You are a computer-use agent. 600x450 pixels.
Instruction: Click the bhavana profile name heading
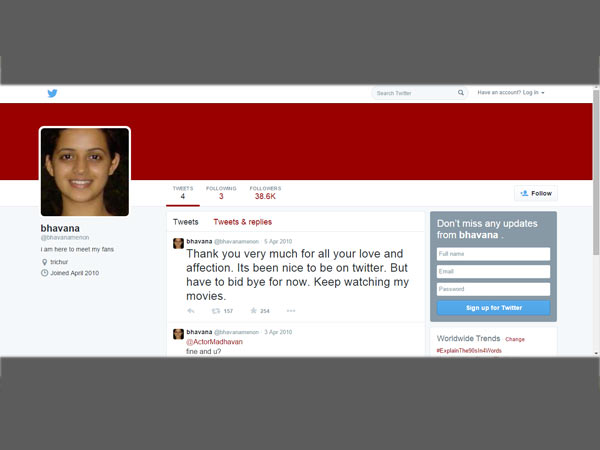point(60,228)
